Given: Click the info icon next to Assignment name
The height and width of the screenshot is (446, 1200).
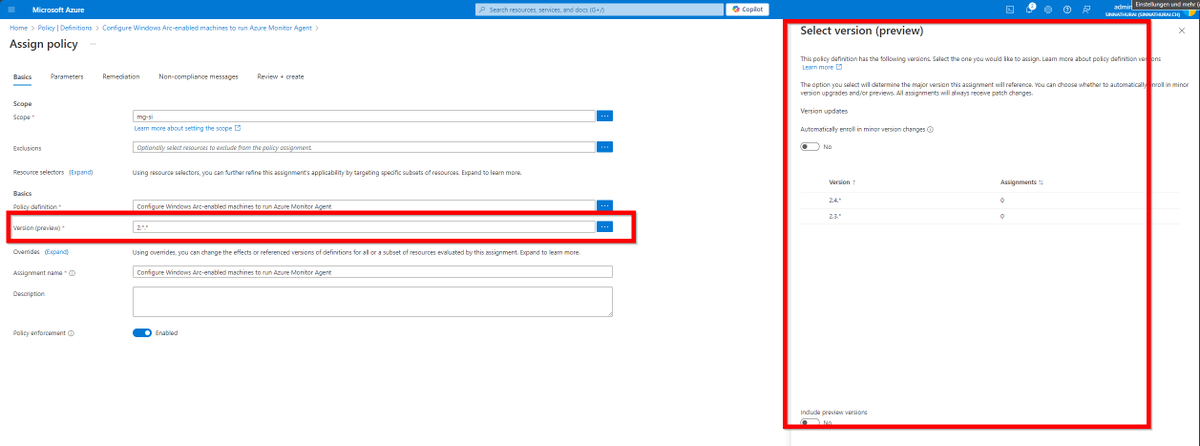Looking at the screenshot, I should (73, 272).
